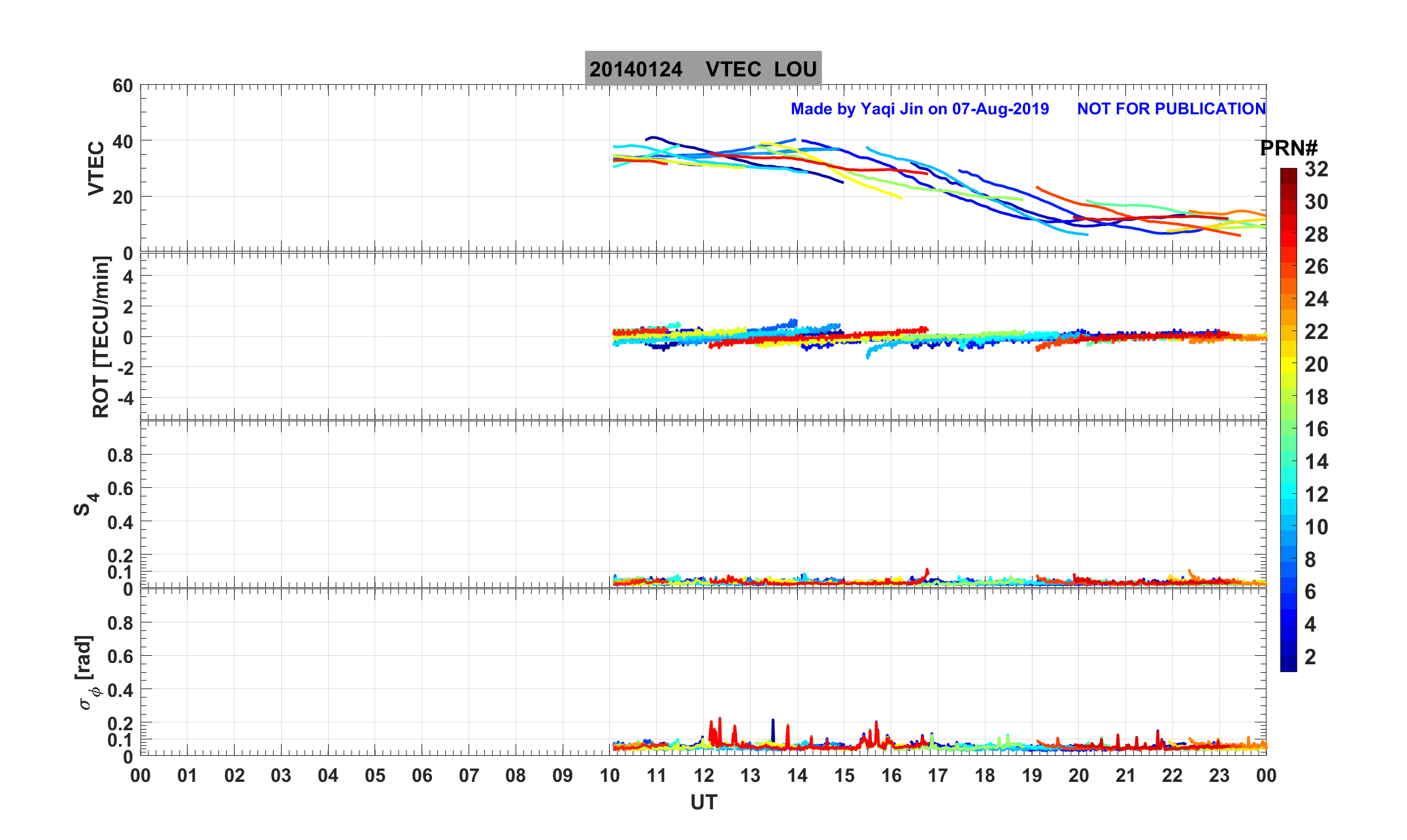Image resolution: width=1407 pixels, height=840 pixels.
Task: Click the PRN# colorbar label
Action: pos(1288,148)
